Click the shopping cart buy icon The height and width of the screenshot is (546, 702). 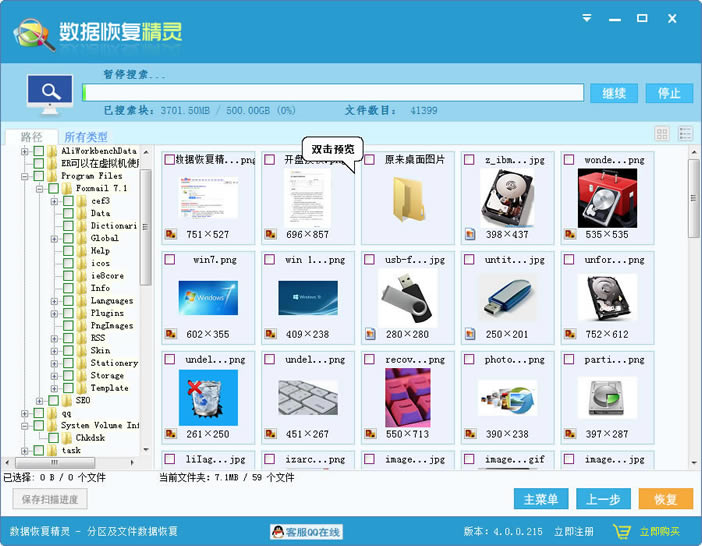click(x=621, y=531)
